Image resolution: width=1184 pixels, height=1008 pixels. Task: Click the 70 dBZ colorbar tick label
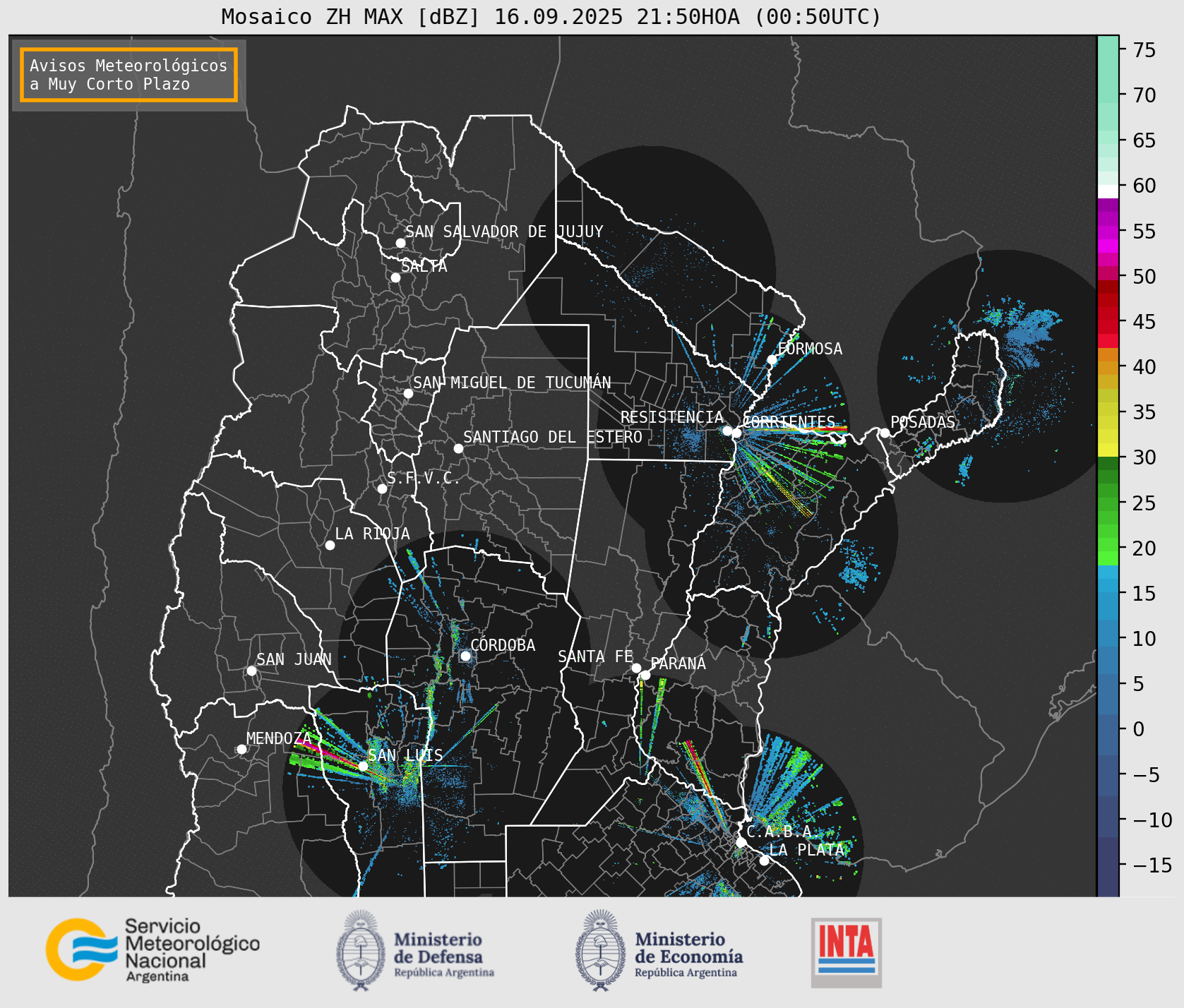tap(1144, 95)
